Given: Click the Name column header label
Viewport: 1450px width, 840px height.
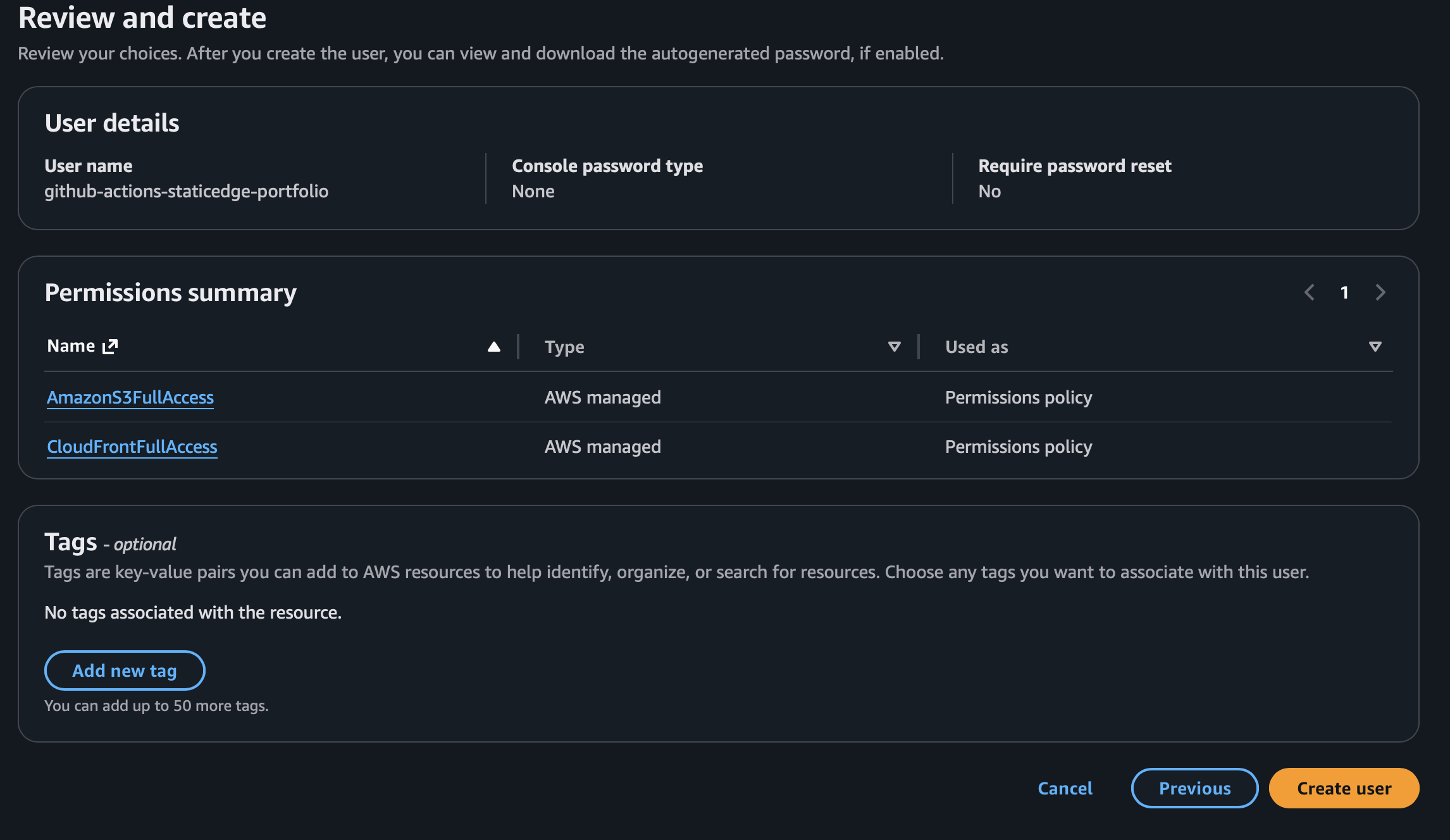Looking at the screenshot, I should click(71, 346).
